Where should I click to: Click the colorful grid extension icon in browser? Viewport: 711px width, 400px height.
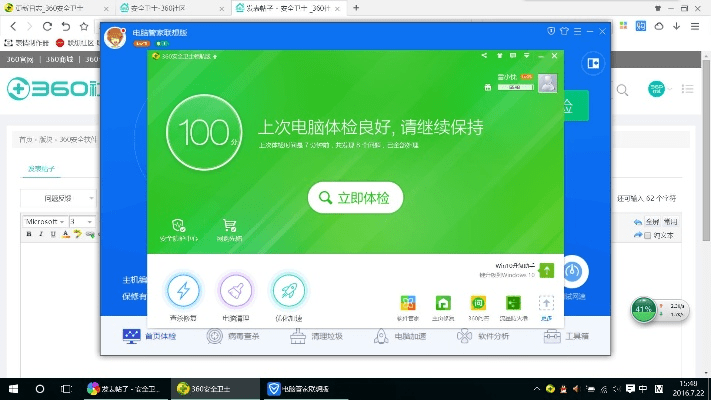point(623,26)
